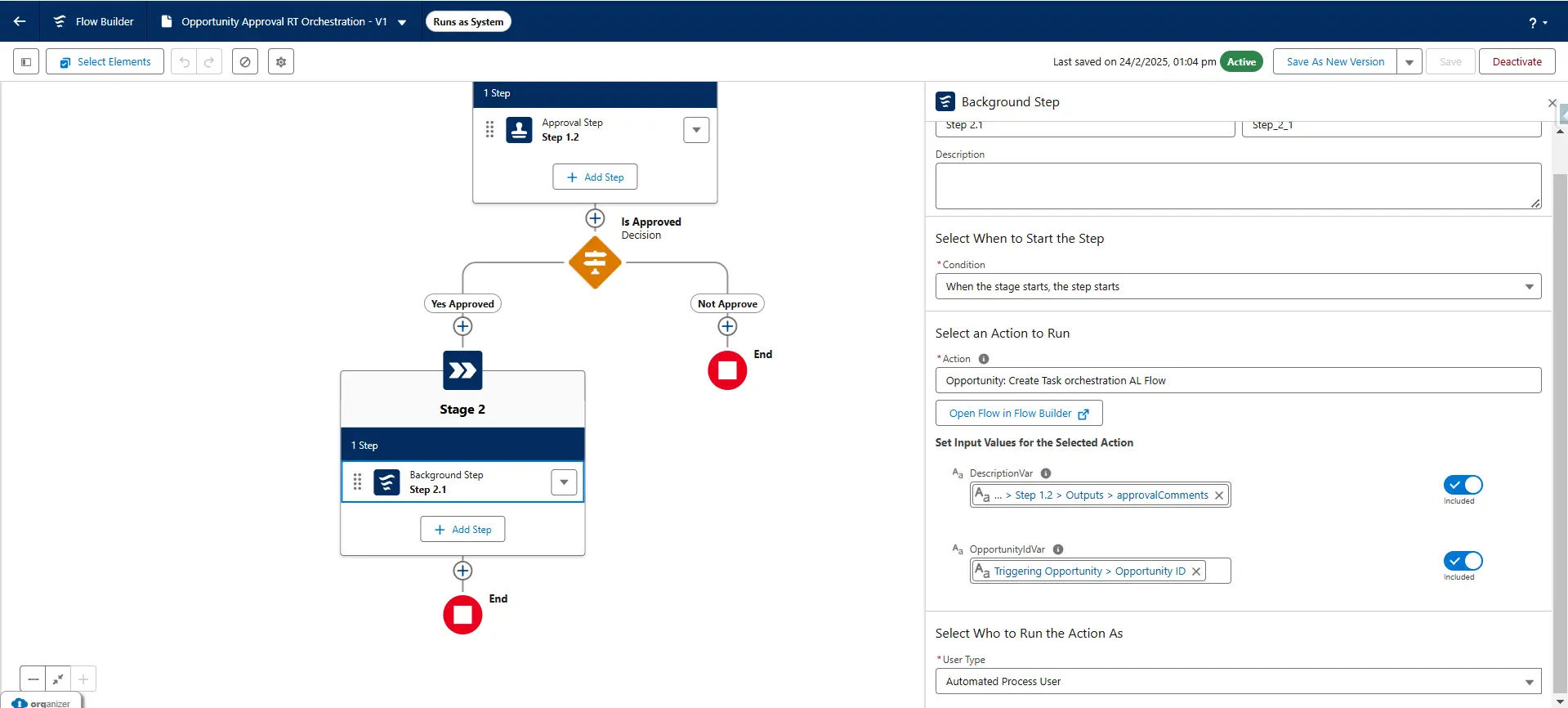Add element below Stage 2
1568x708 pixels.
coord(462,571)
